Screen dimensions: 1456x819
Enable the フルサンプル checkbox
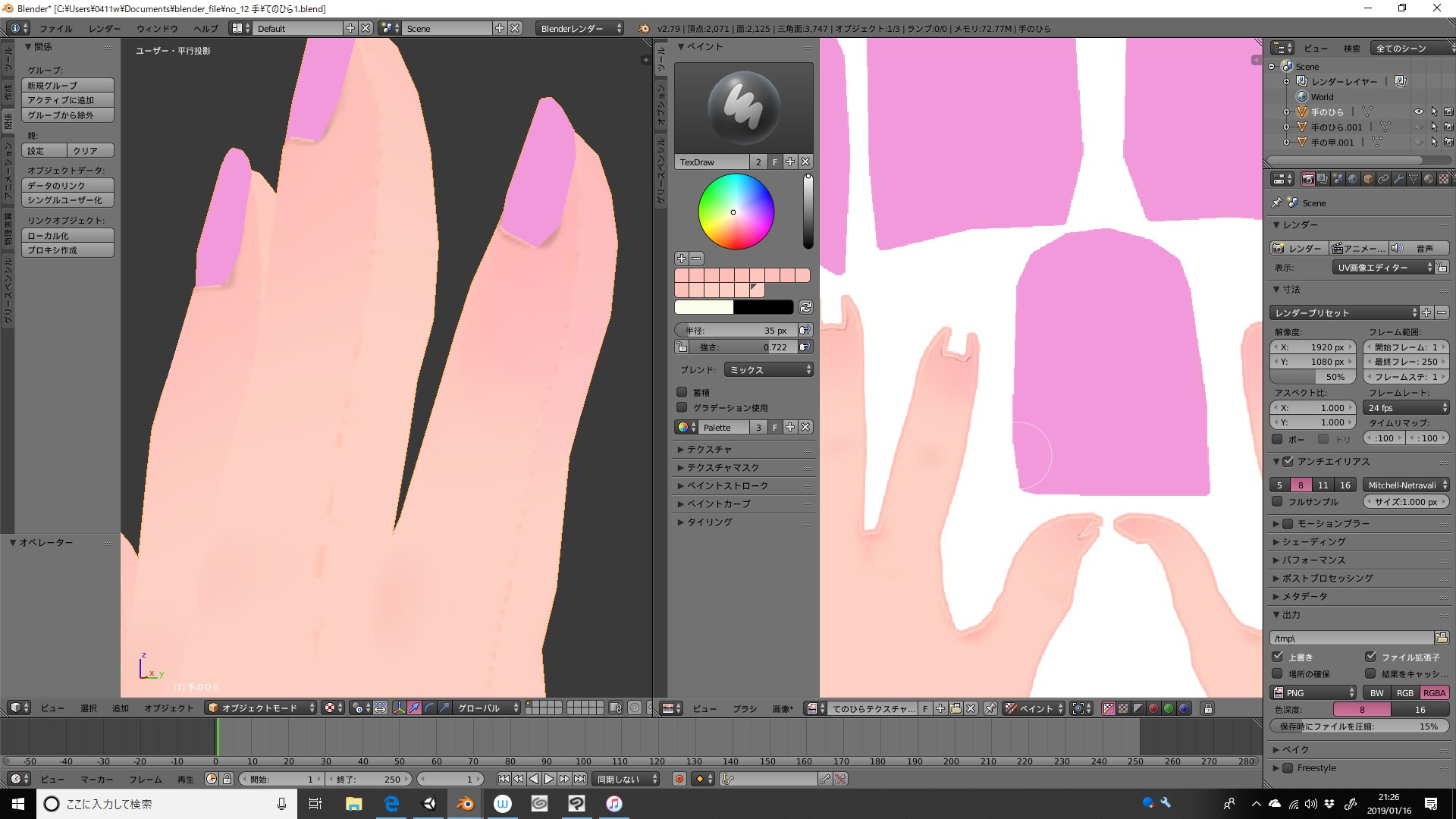click(1278, 501)
